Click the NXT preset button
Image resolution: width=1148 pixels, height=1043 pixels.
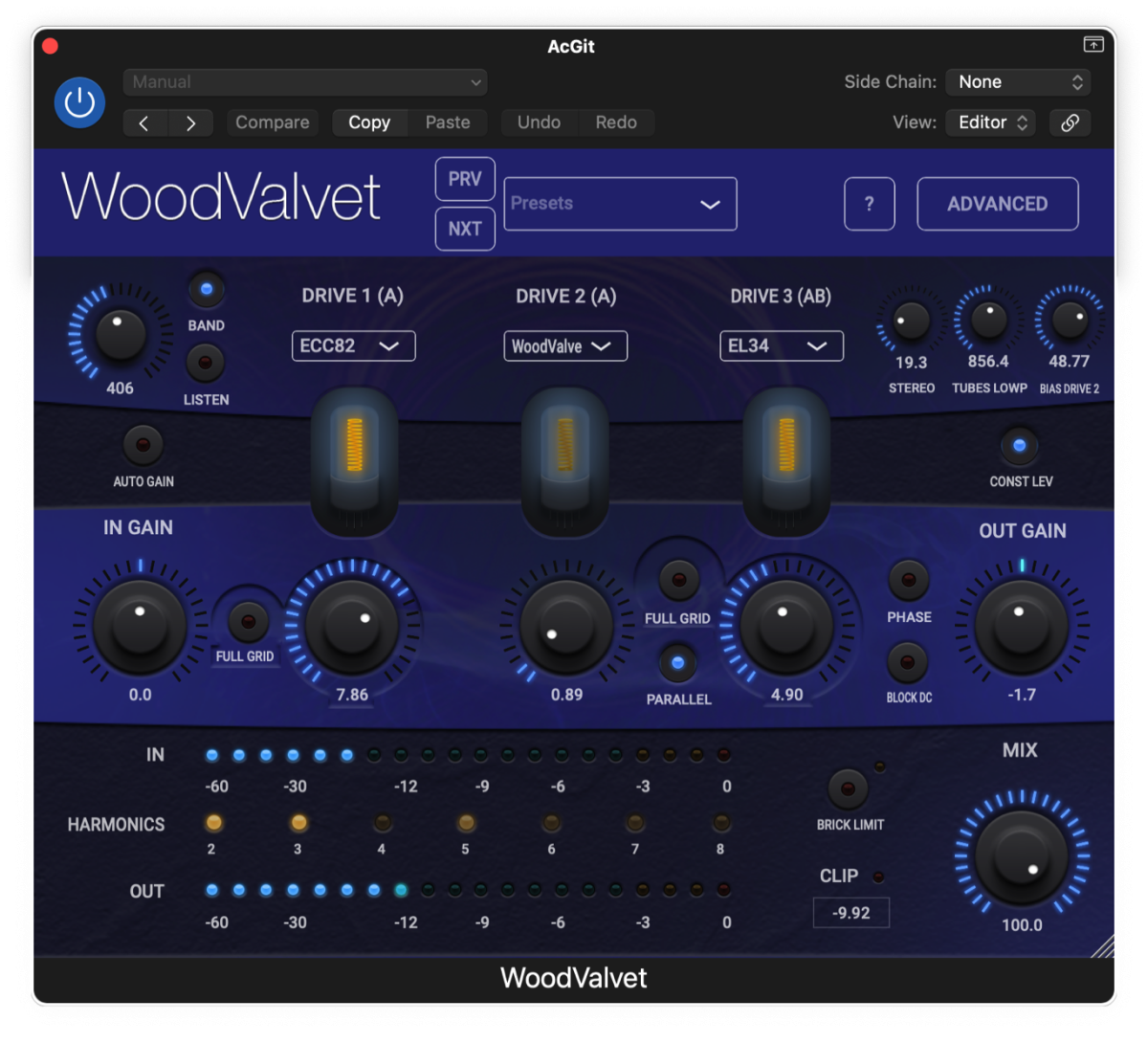tap(465, 229)
